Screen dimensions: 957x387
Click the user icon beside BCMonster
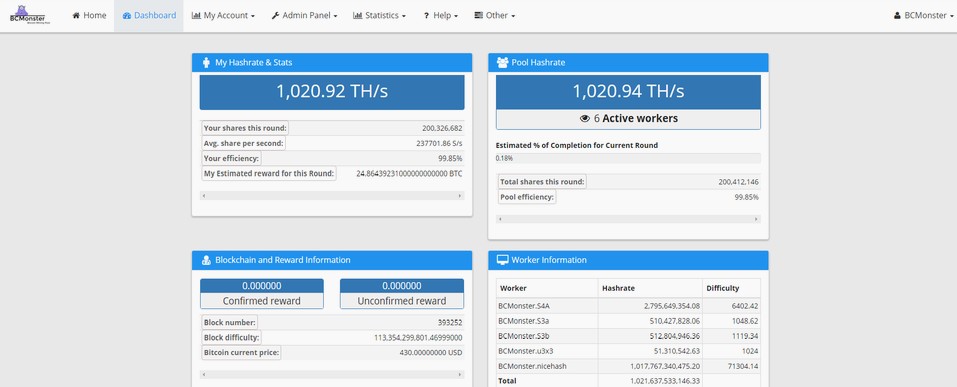point(897,16)
